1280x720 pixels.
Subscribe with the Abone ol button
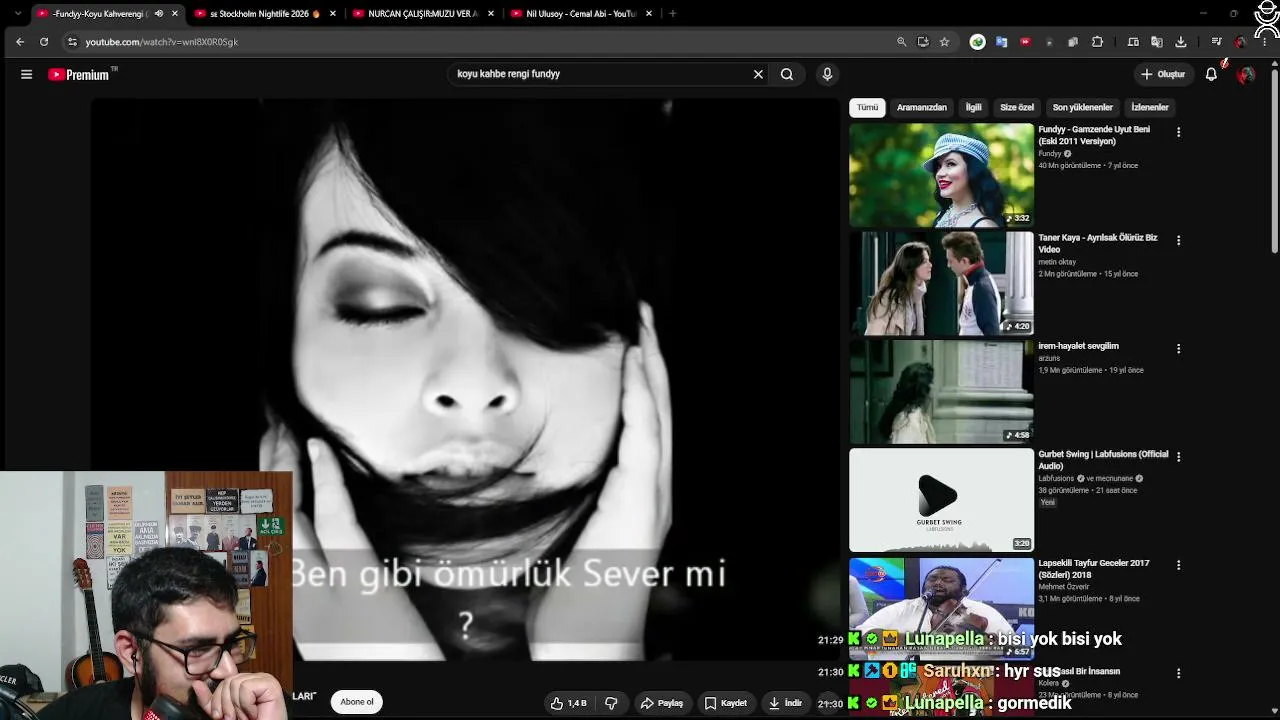[x=357, y=702]
